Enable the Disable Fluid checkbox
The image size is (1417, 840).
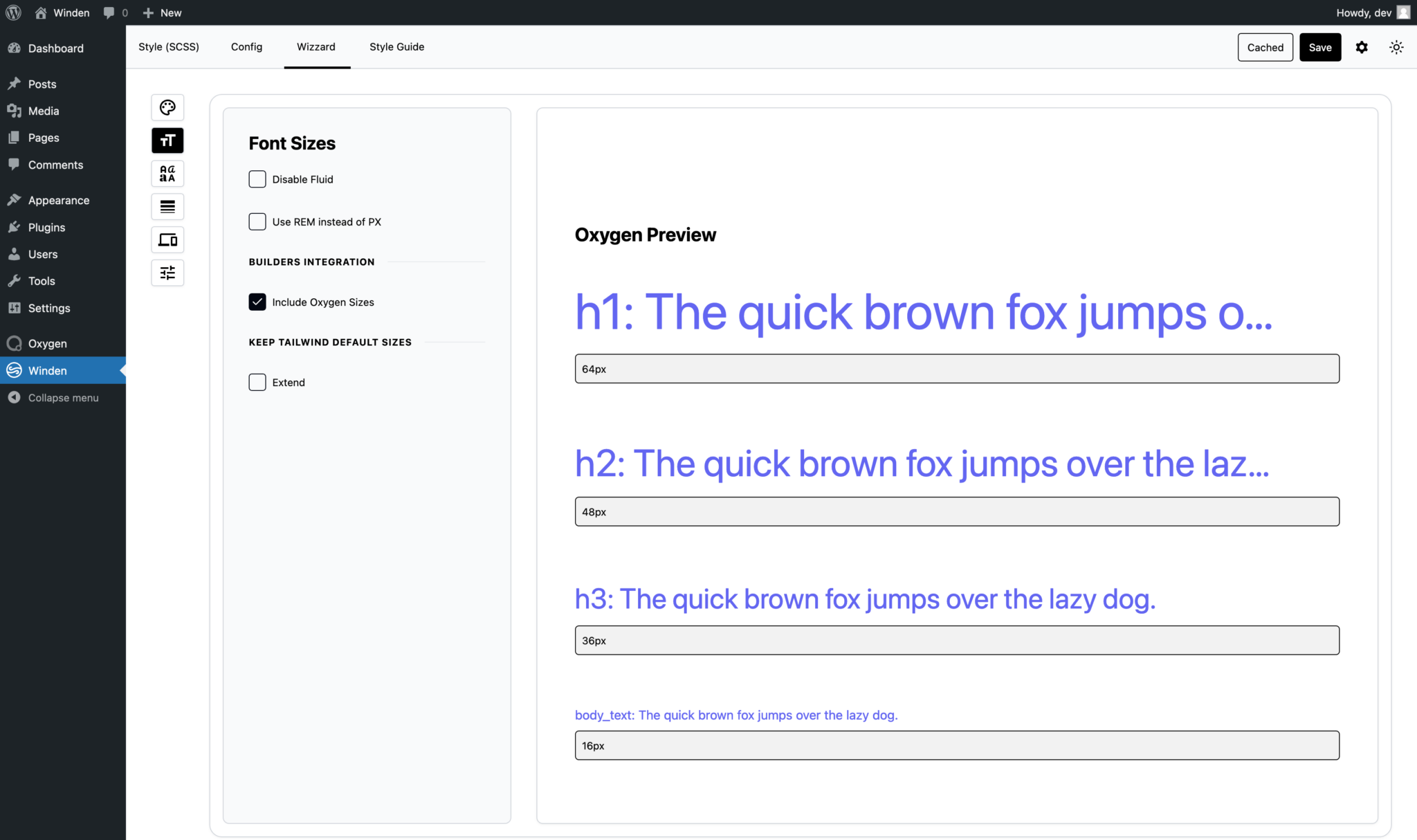(257, 179)
